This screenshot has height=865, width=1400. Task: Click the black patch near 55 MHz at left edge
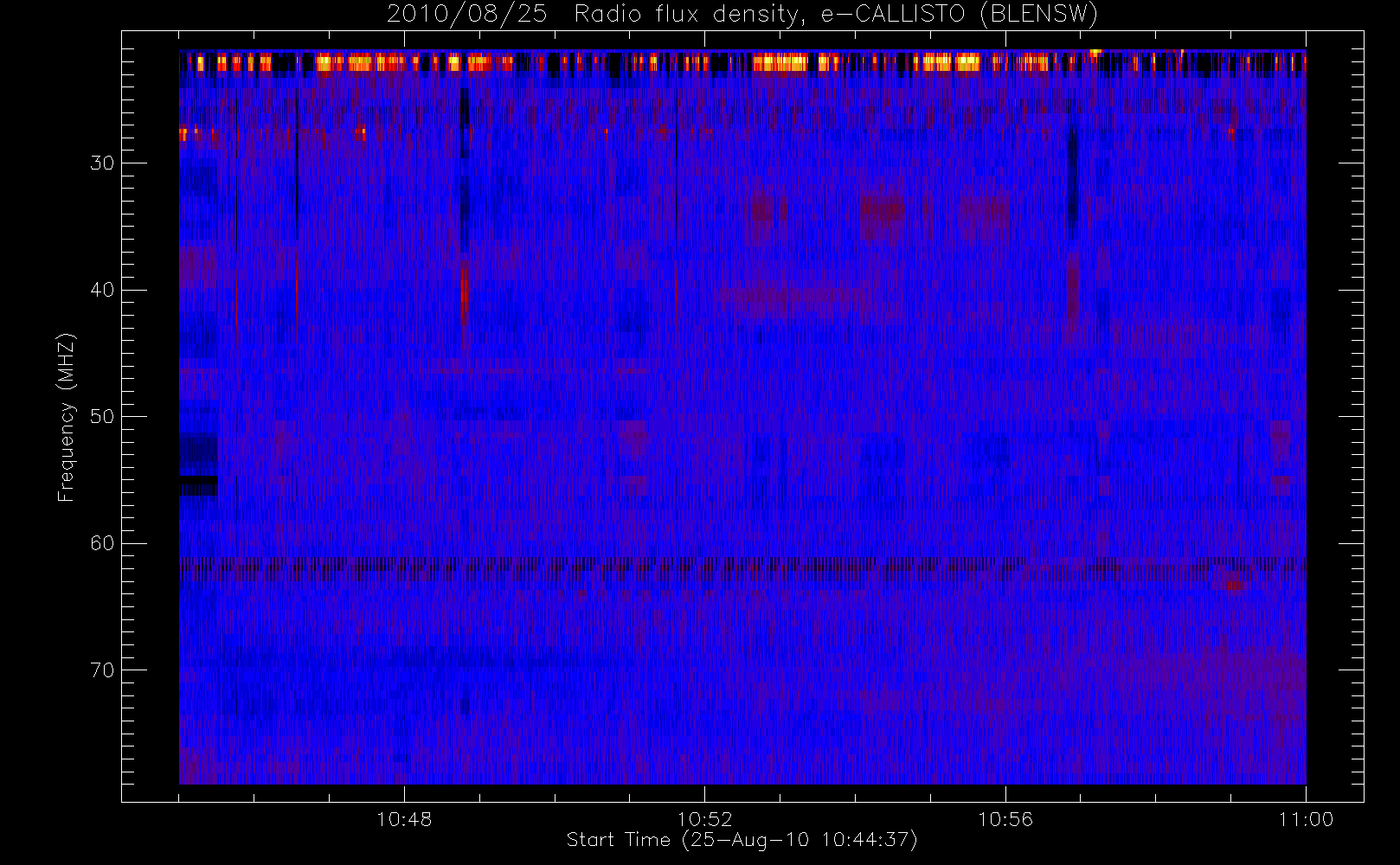click(x=198, y=484)
